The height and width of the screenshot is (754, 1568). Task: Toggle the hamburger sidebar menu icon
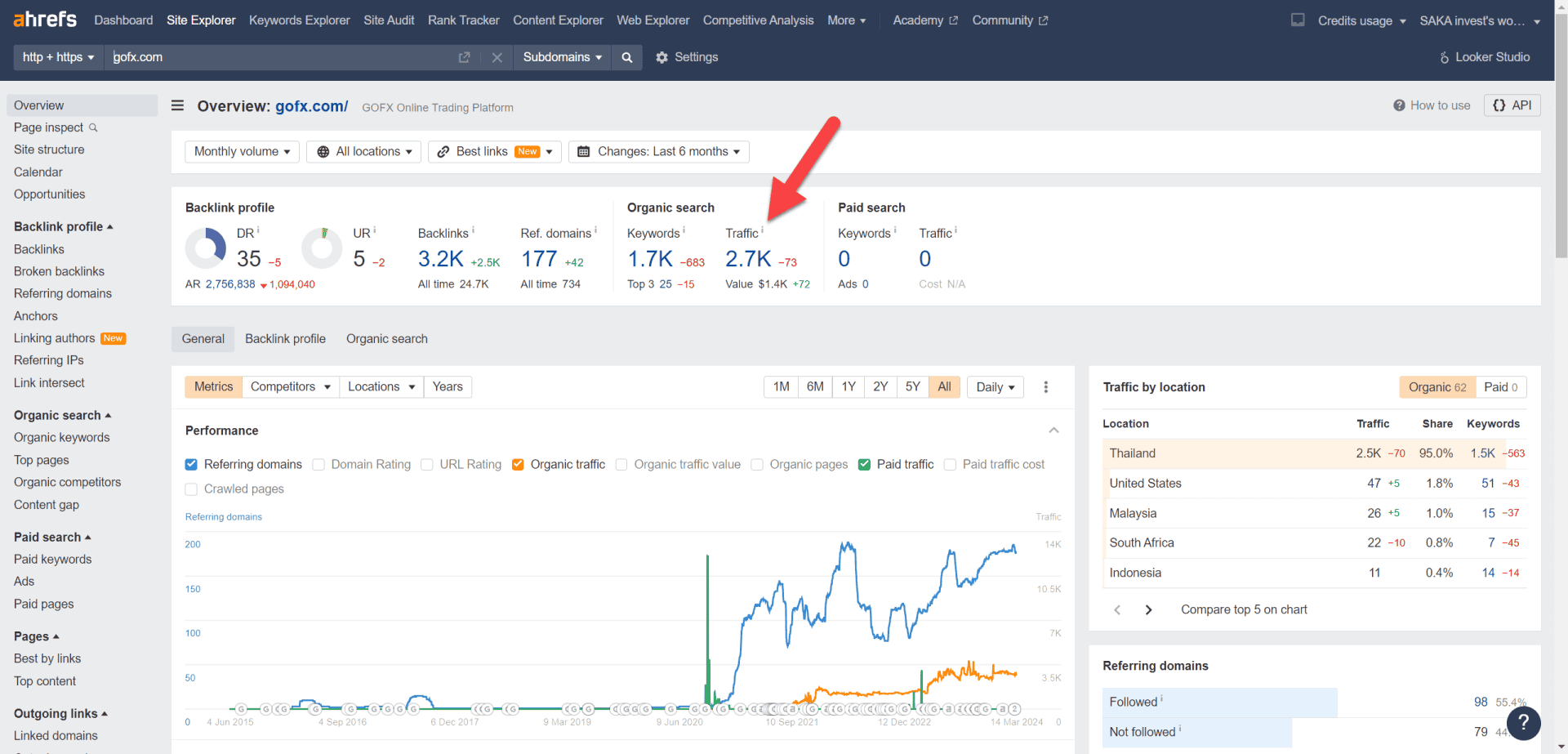point(177,105)
